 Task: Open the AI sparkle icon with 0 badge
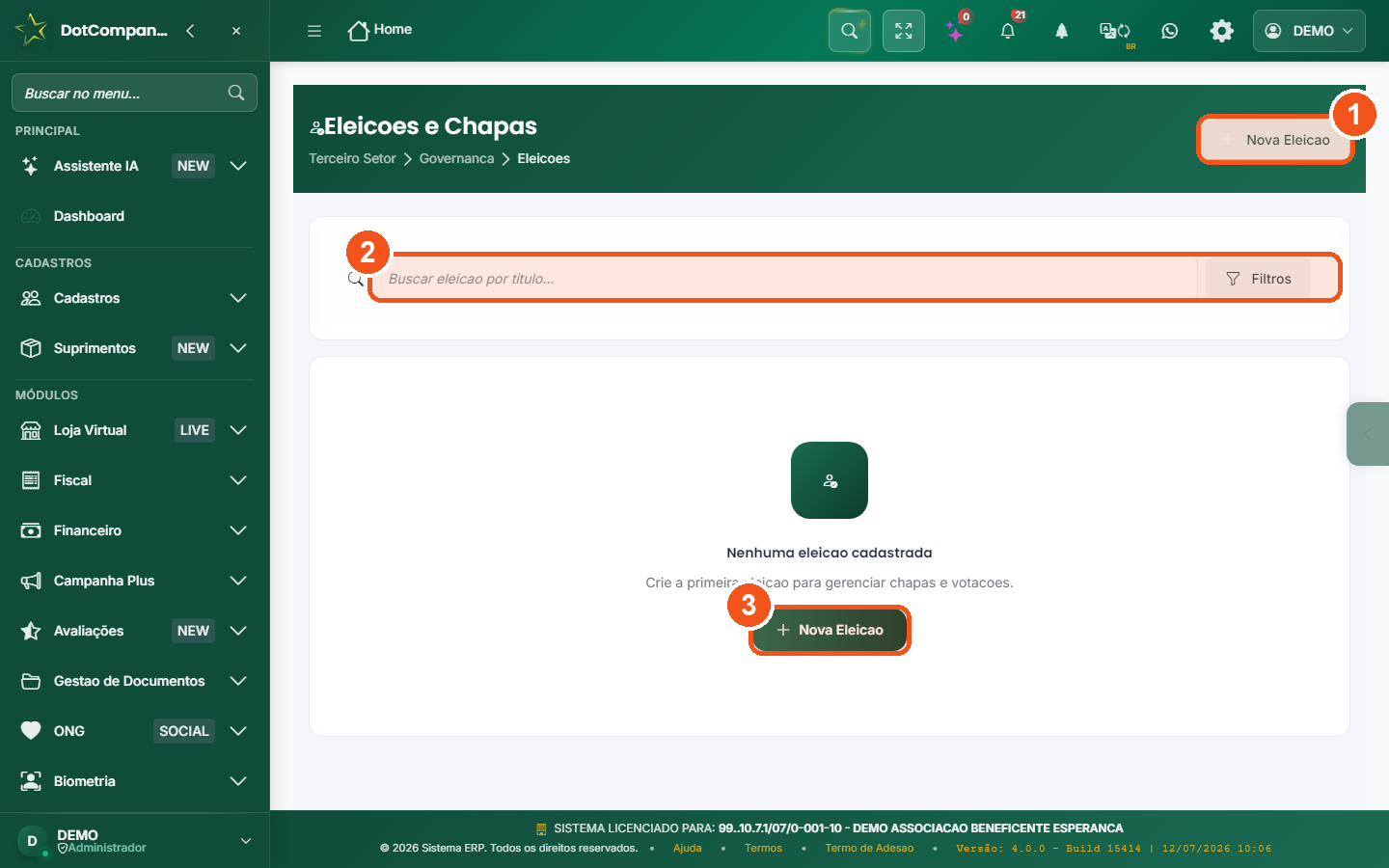coord(956,31)
